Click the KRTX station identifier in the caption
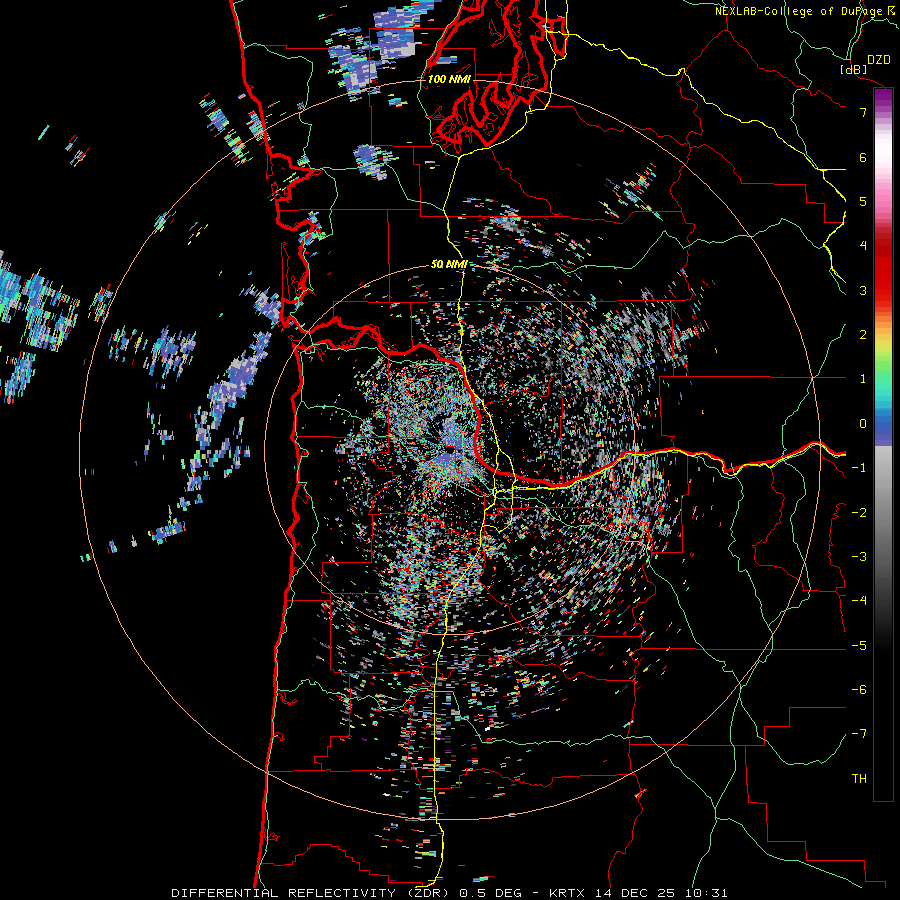The image size is (900, 900). [x=565, y=893]
